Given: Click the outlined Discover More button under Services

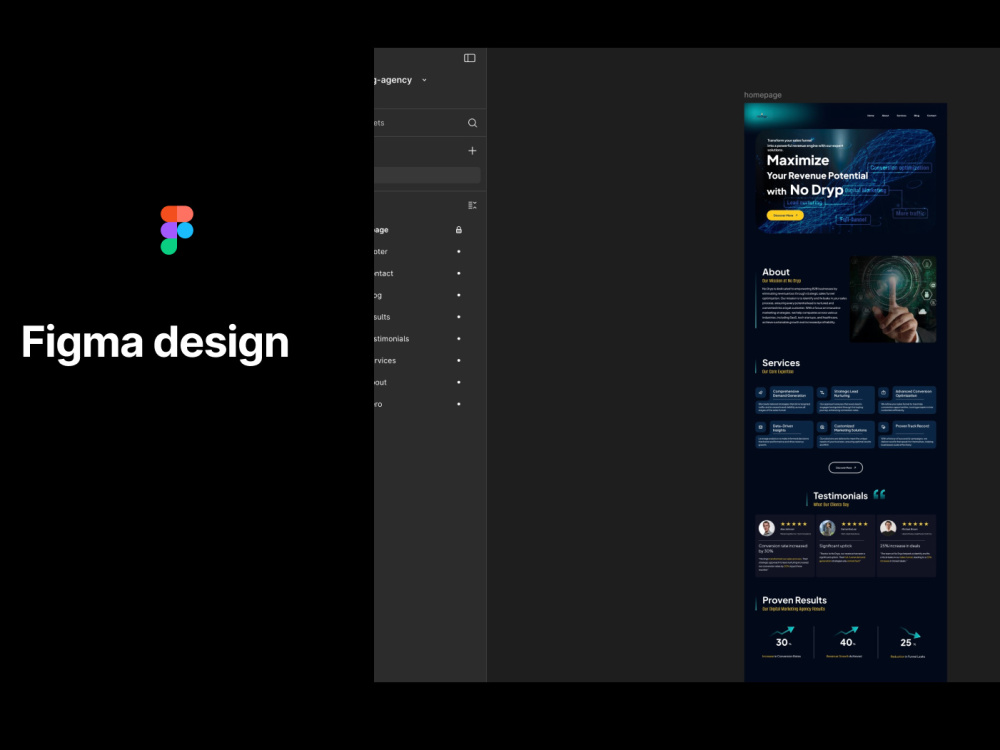Looking at the screenshot, I should point(846,467).
